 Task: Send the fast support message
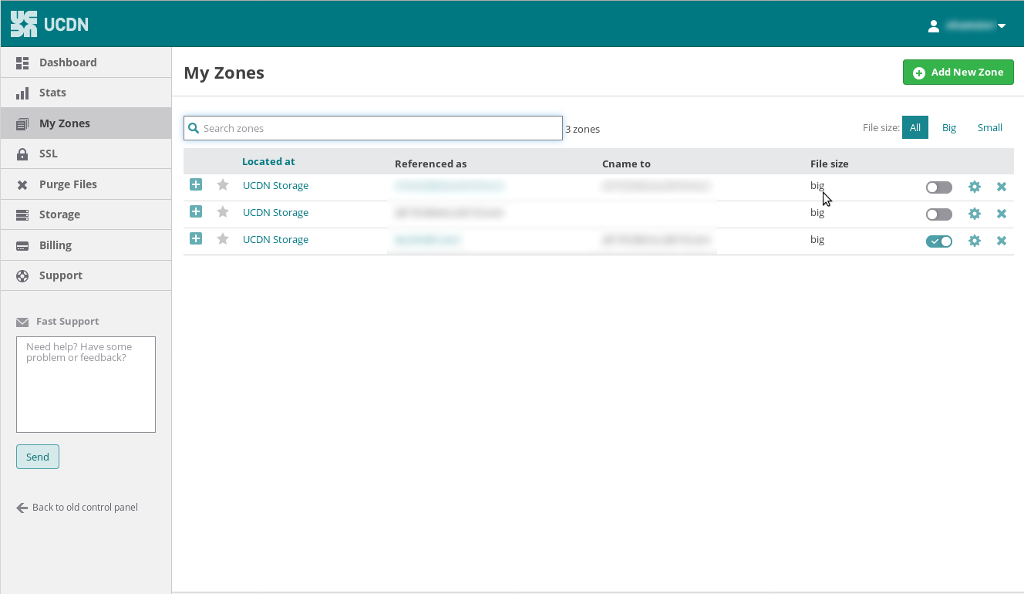38,457
